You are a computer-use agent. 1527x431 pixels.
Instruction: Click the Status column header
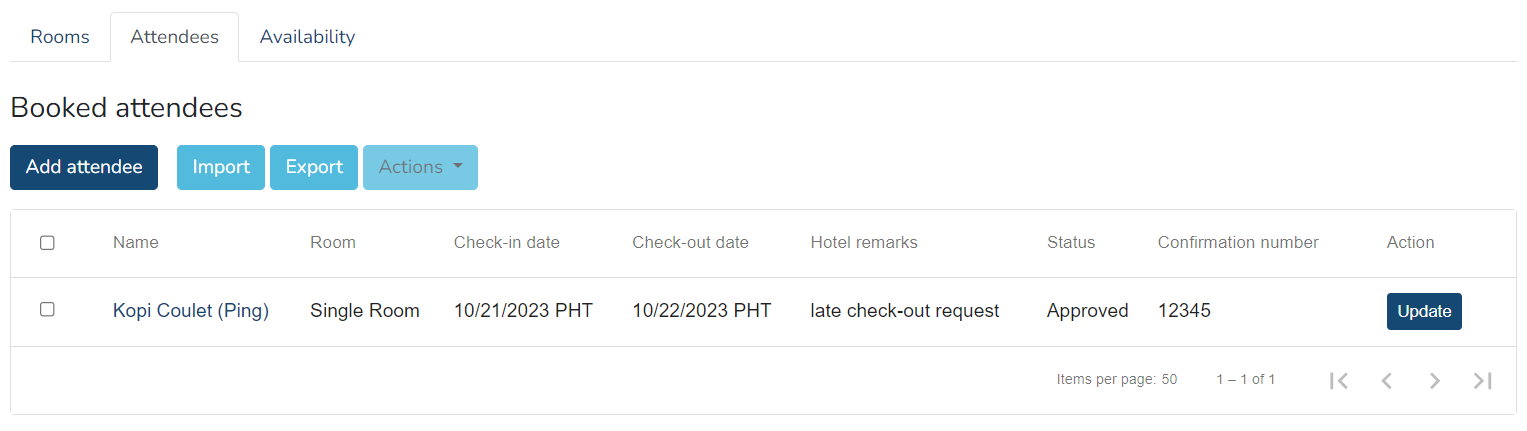1070,242
